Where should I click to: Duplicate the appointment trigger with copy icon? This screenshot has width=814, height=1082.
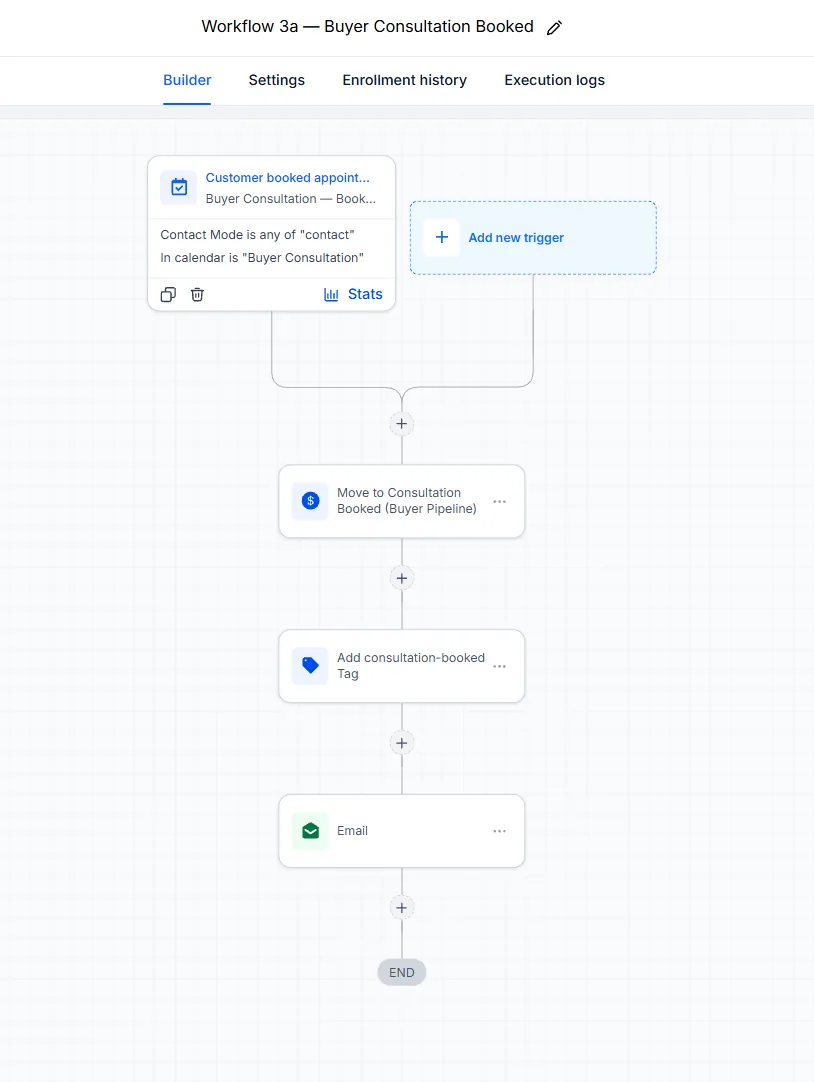(x=168, y=295)
